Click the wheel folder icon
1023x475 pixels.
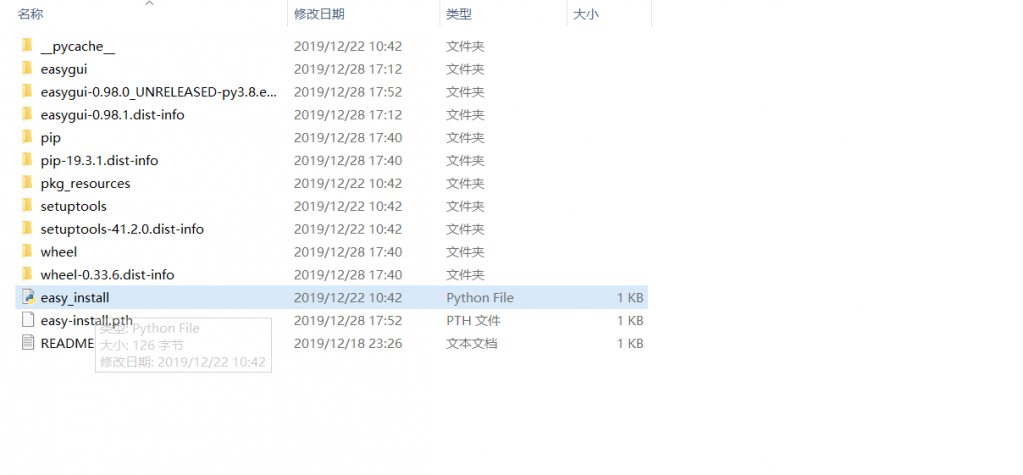27,251
